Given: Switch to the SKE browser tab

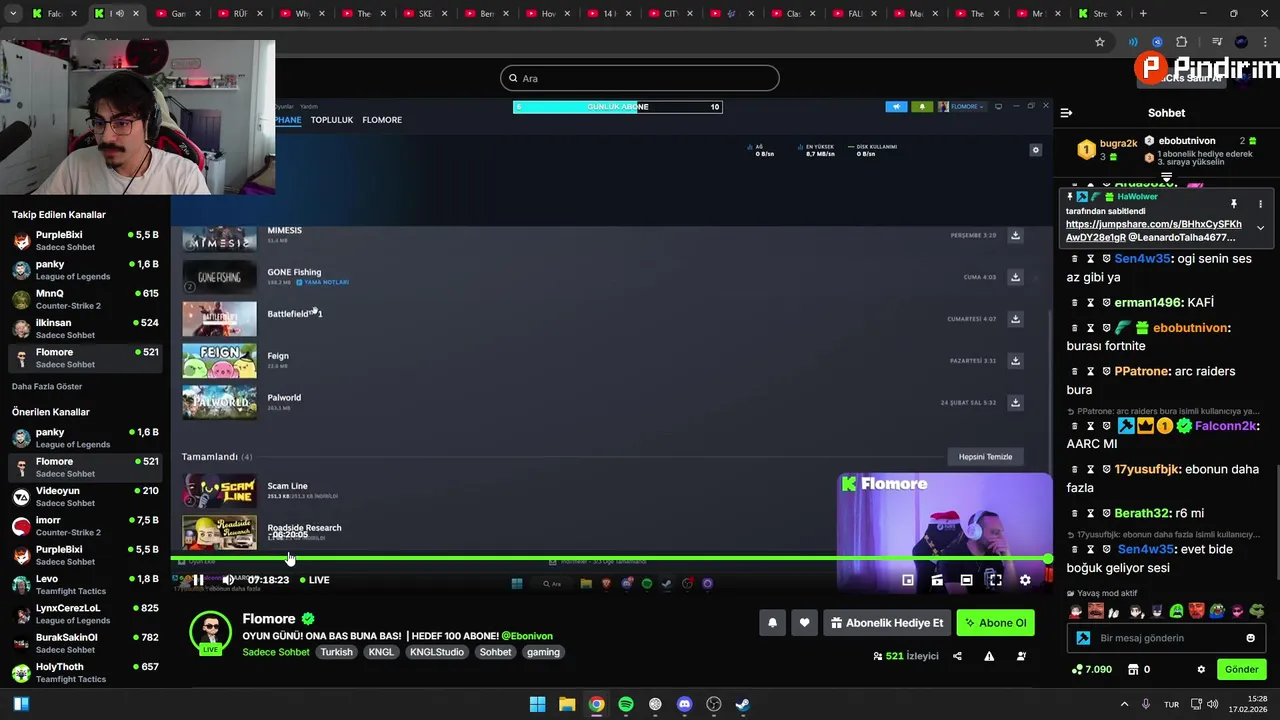Looking at the screenshot, I should tap(427, 13).
